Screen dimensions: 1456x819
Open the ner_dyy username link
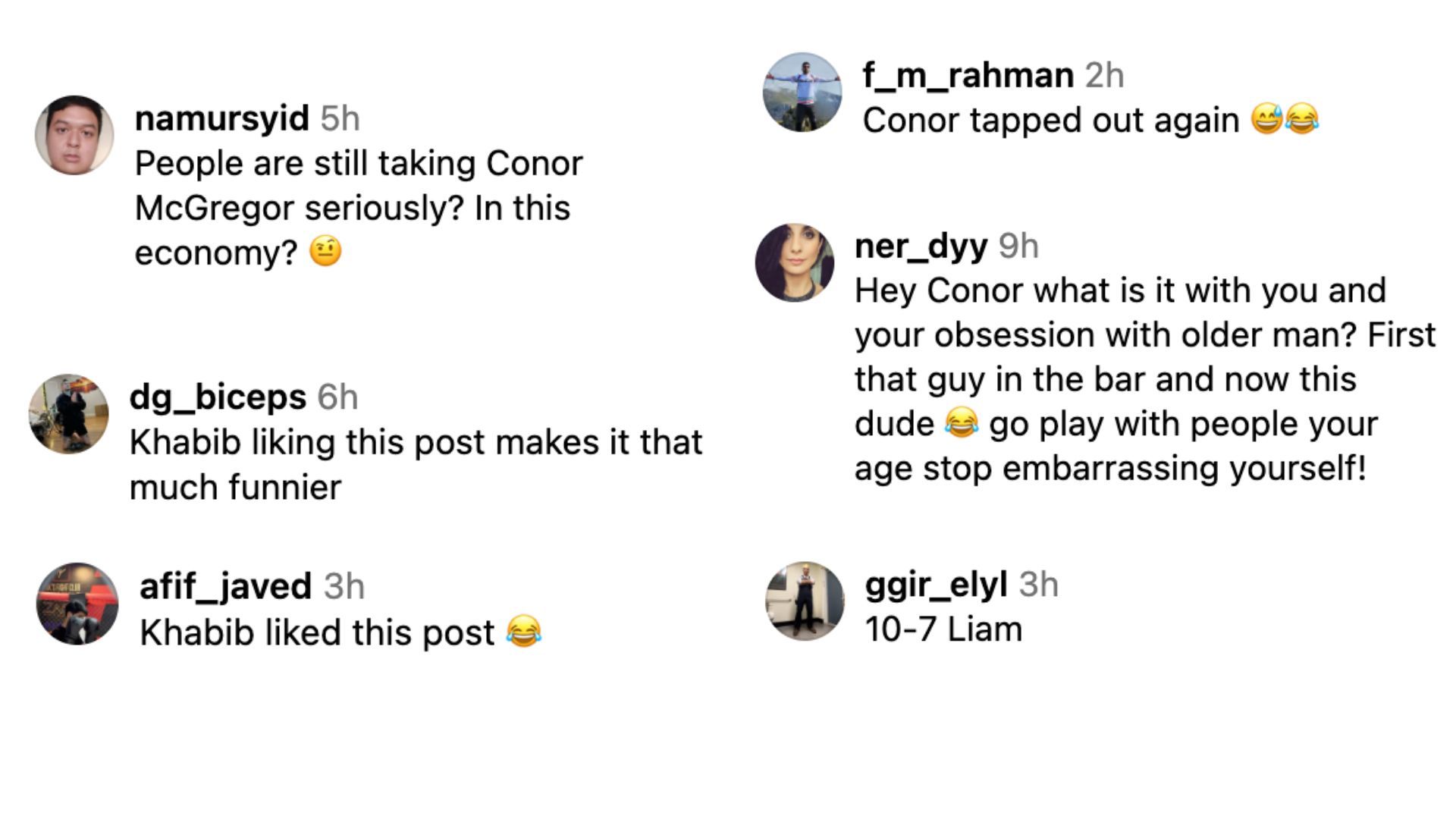tap(921, 246)
